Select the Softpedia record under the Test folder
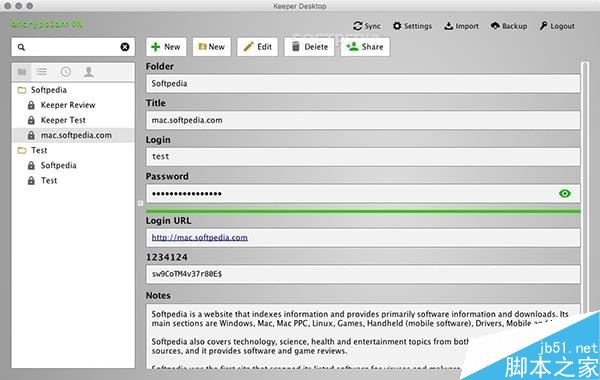The width and height of the screenshot is (600, 380). (x=73, y=165)
